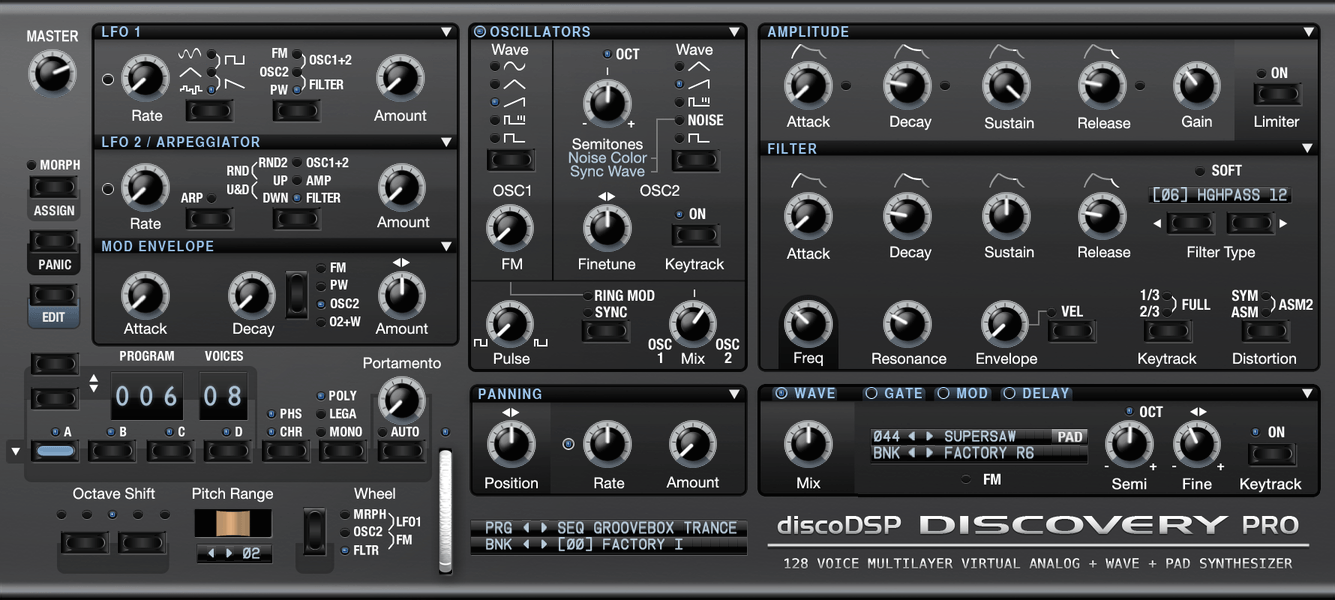Click the Wave Semi knob
Image resolution: width=1335 pixels, height=600 pixels.
click(x=1129, y=444)
